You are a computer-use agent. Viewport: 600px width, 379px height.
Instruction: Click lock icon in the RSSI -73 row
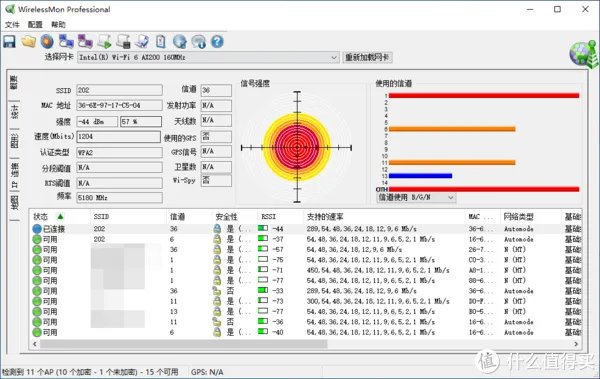pyautogui.click(x=217, y=301)
